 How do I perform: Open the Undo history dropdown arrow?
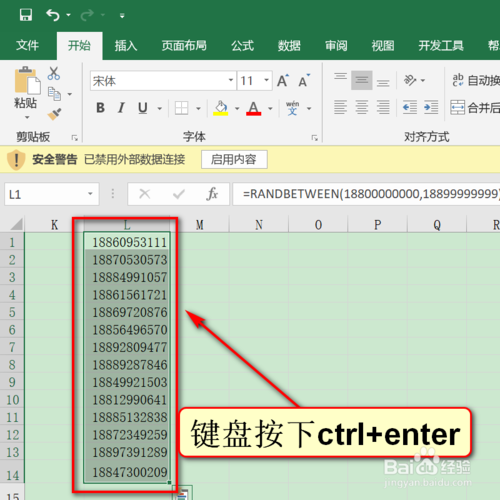click(x=68, y=15)
